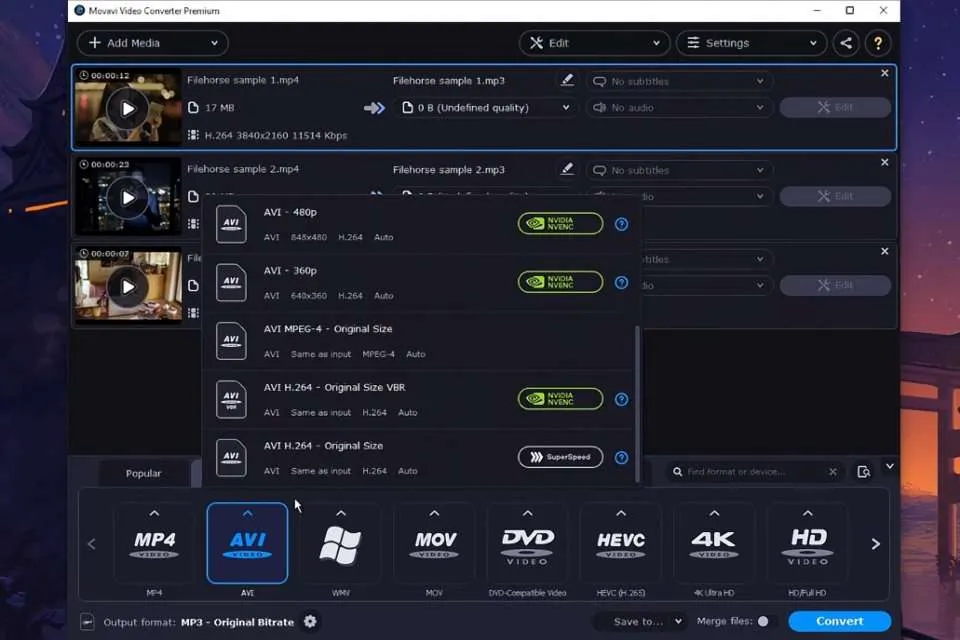
Task: Click the share icon in top toolbar
Action: click(846, 43)
